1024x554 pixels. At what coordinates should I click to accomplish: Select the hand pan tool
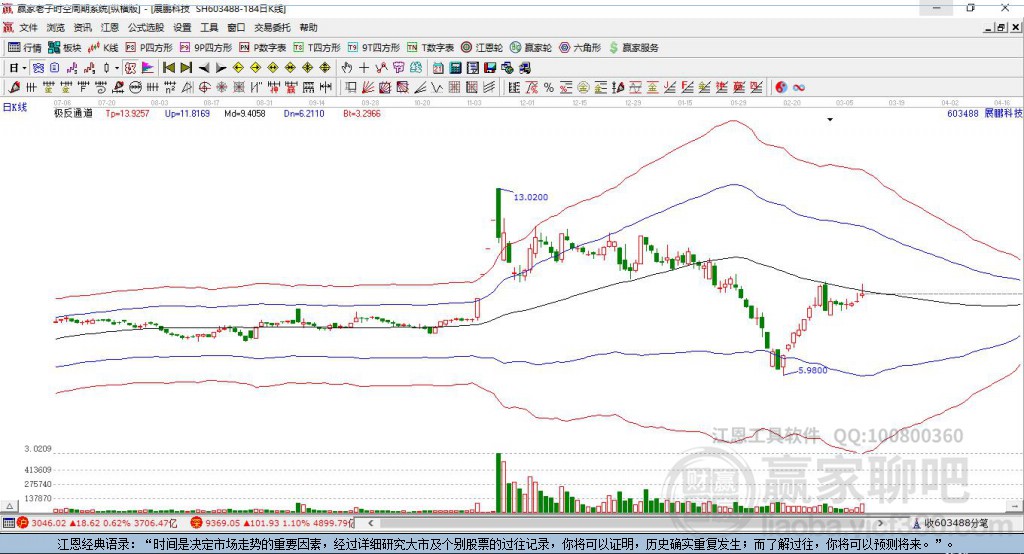pyautogui.click(x=347, y=68)
